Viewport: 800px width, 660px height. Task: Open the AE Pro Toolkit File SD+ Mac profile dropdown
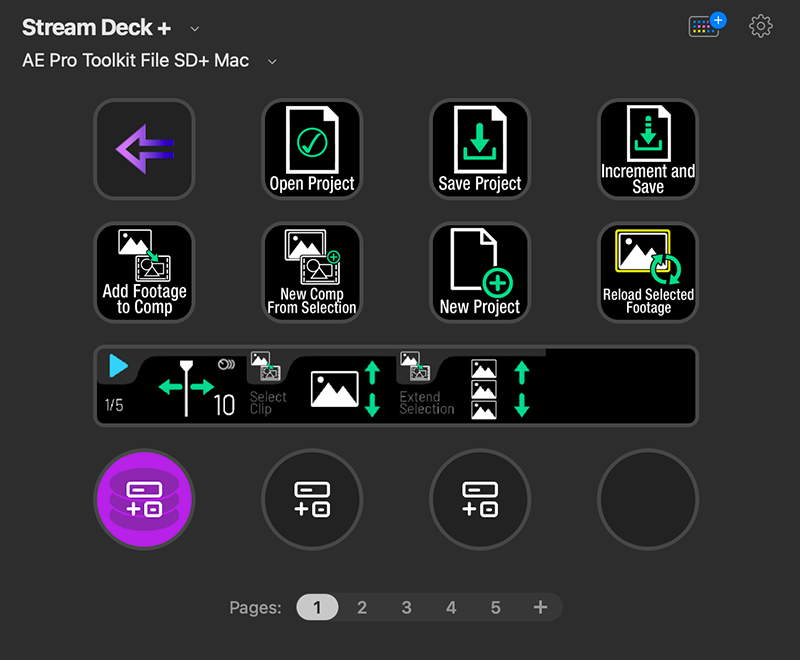(272, 62)
